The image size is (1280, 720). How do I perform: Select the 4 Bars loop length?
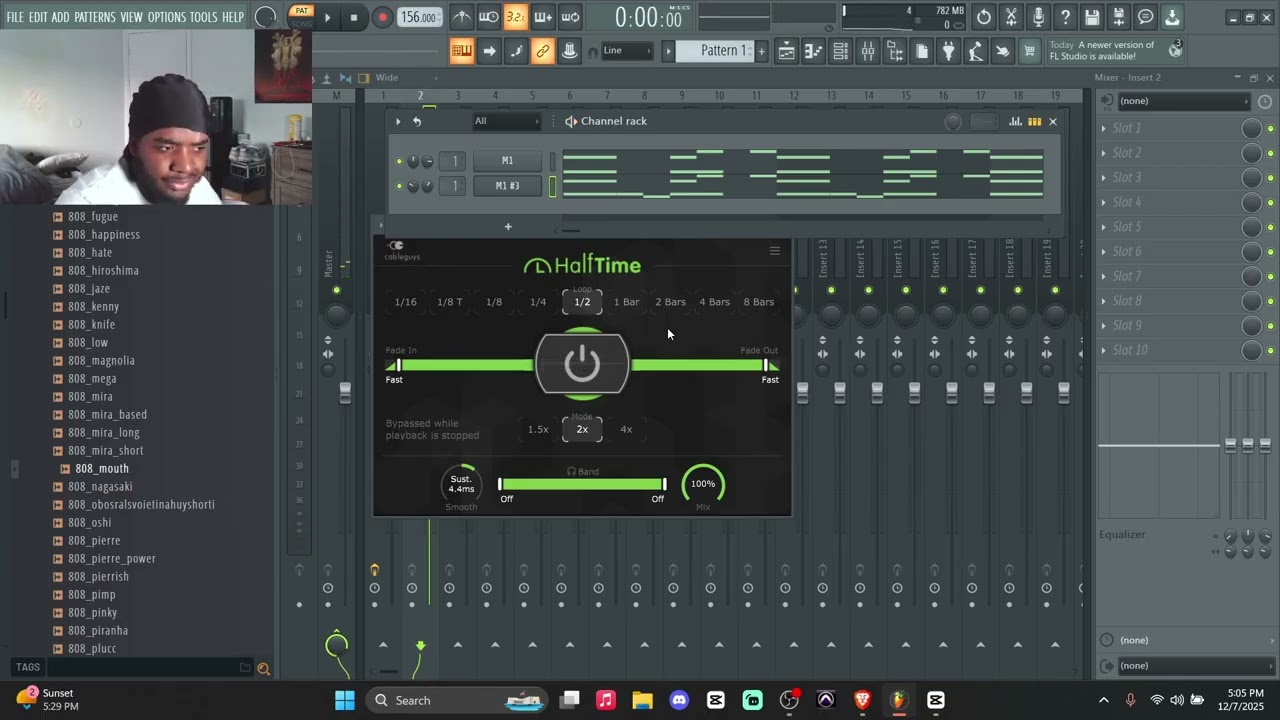point(714,302)
